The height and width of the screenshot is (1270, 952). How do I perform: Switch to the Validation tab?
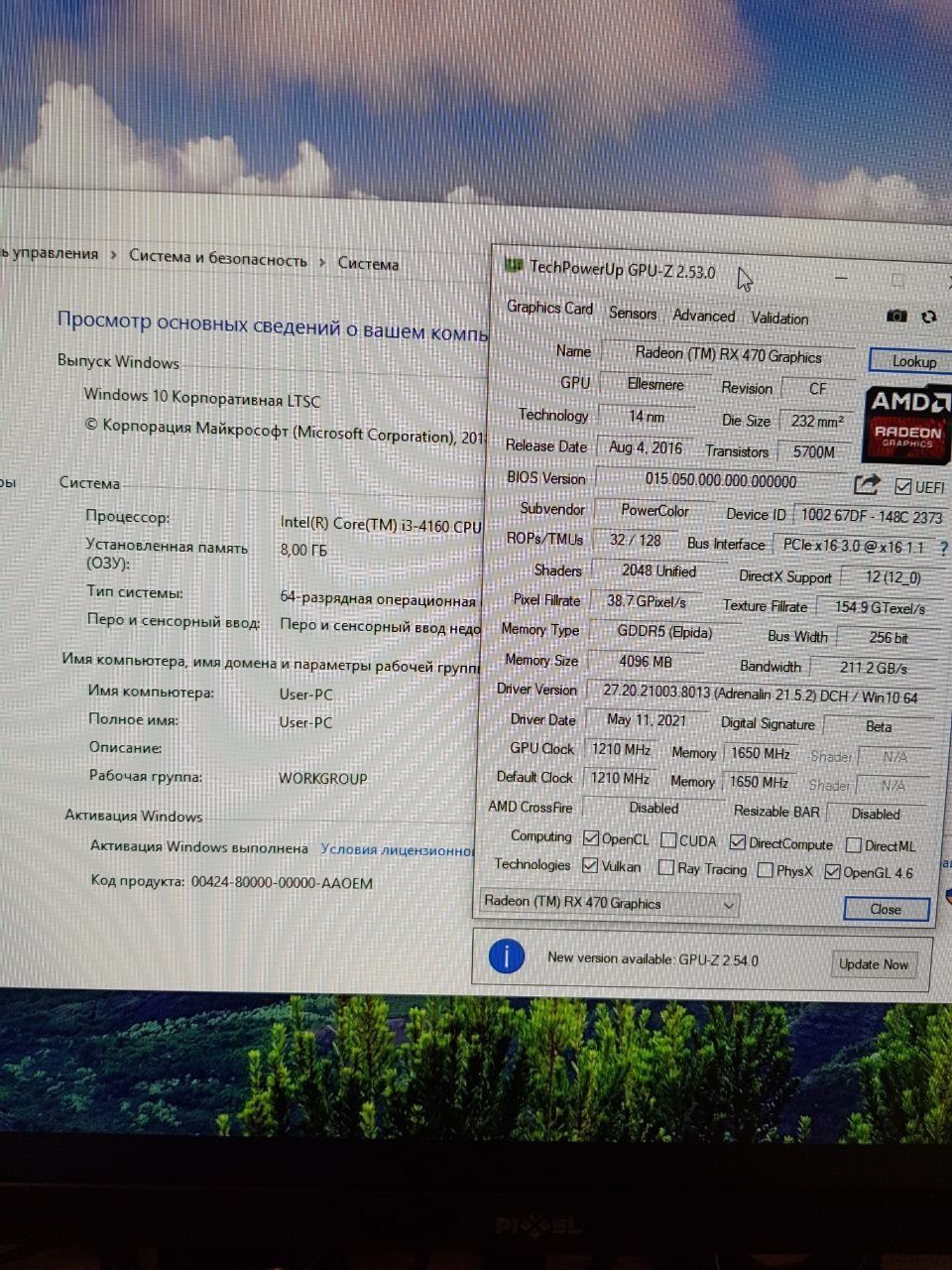[x=779, y=318]
